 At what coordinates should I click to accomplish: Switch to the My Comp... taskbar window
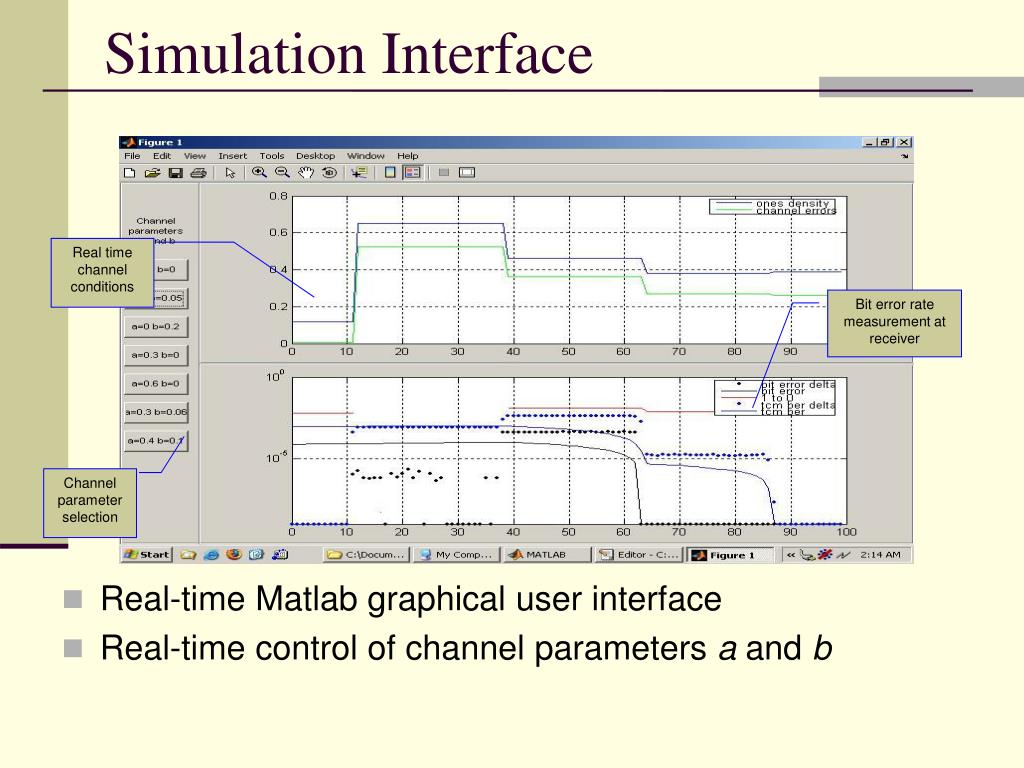[x=456, y=554]
